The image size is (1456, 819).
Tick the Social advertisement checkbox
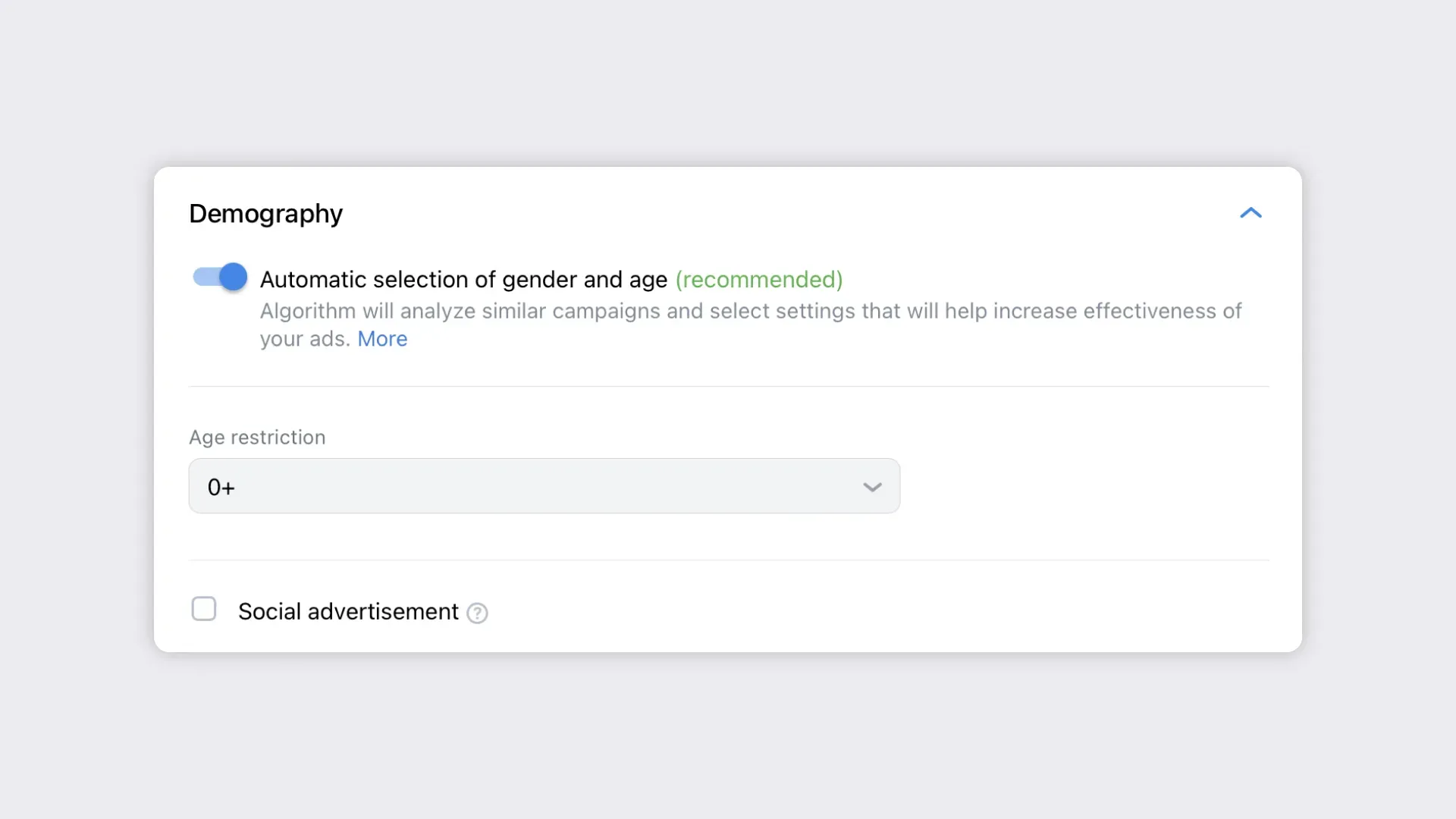tap(204, 609)
